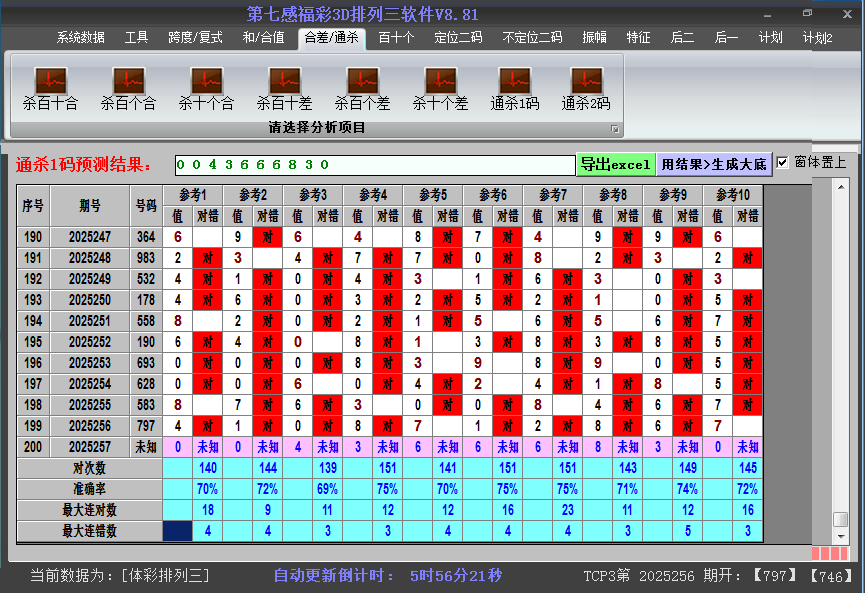865x593 pixels.
Task: Click the 对次数 row label
Action: click(89, 468)
